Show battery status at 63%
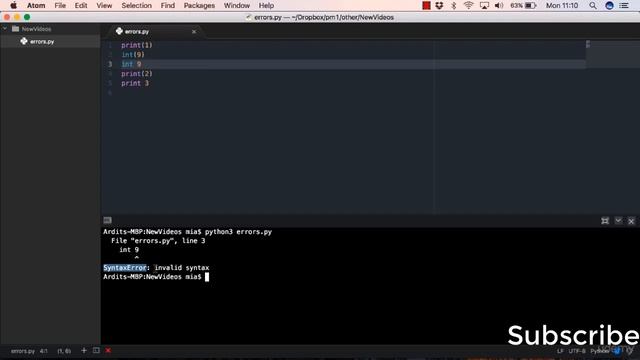This screenshot has height=360, width=640. click(x=523, y=5)
